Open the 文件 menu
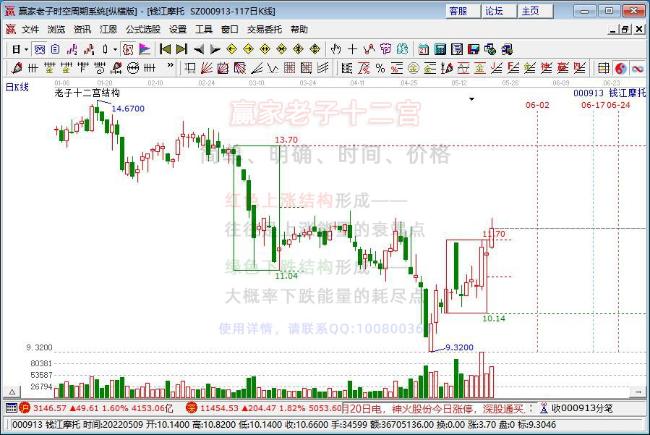 coord(30,29)
